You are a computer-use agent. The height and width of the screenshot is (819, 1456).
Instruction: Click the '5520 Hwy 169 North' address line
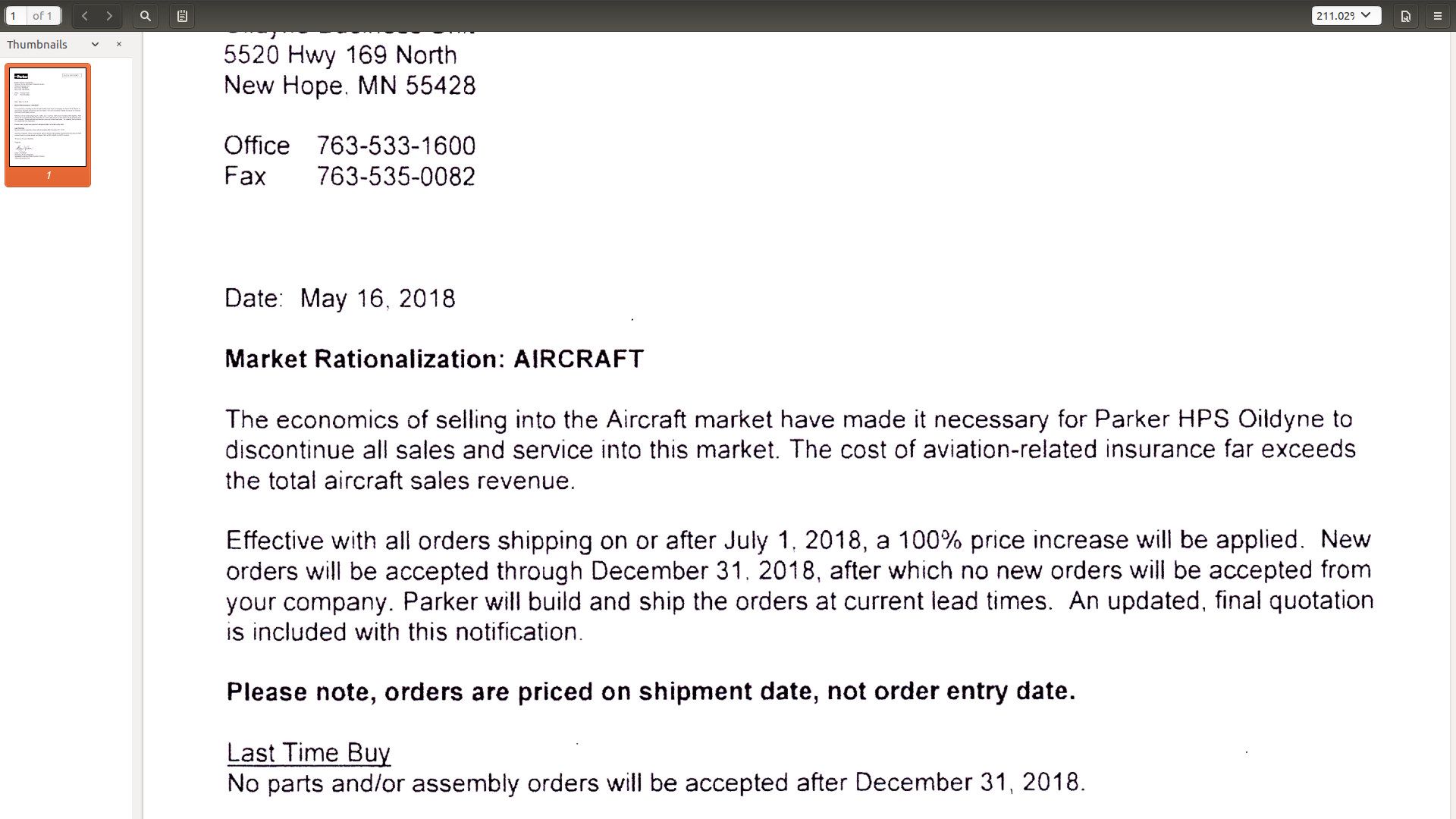[x=340, y=55]
